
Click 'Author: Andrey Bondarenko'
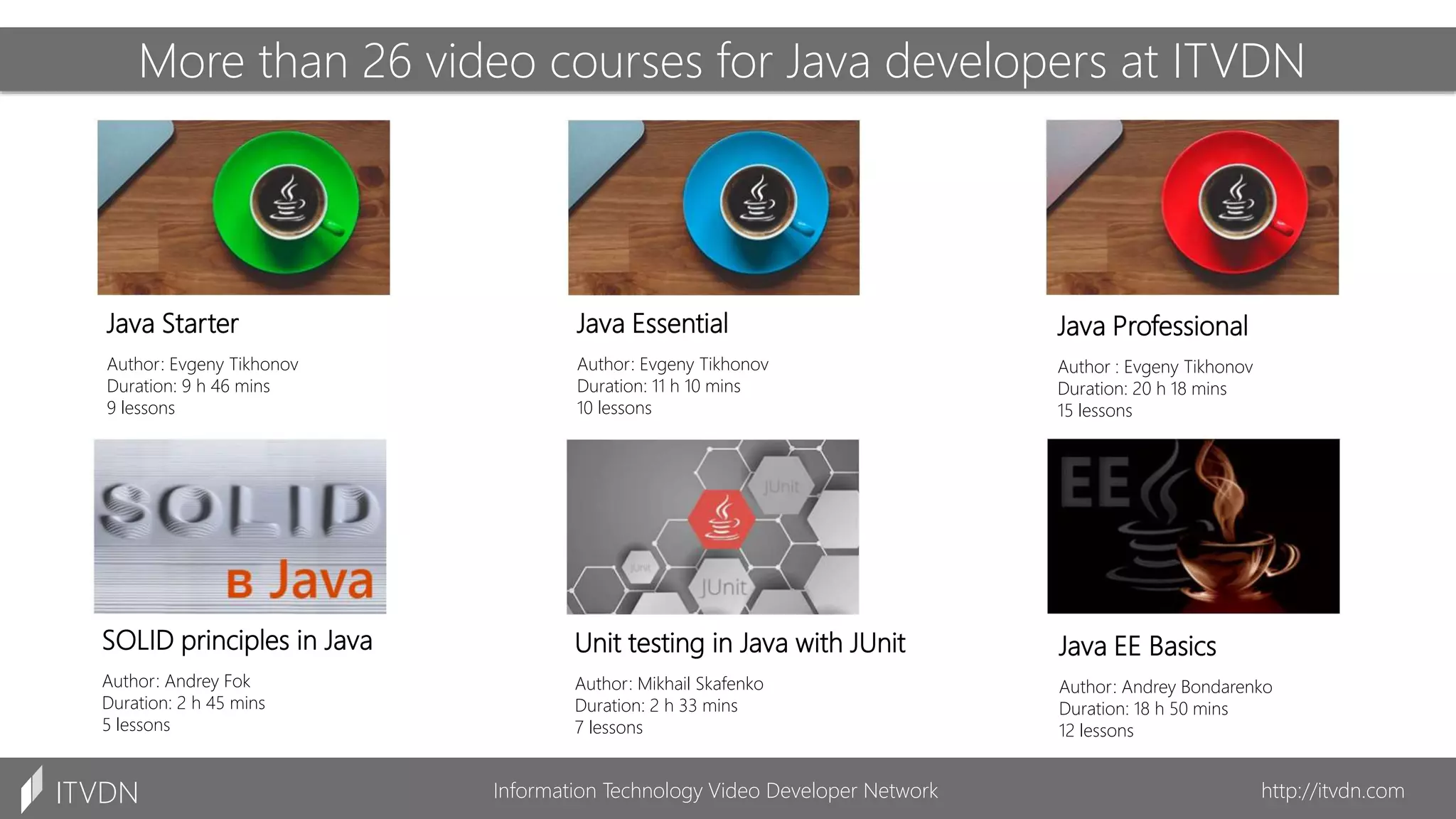(x=1165, y=687)
